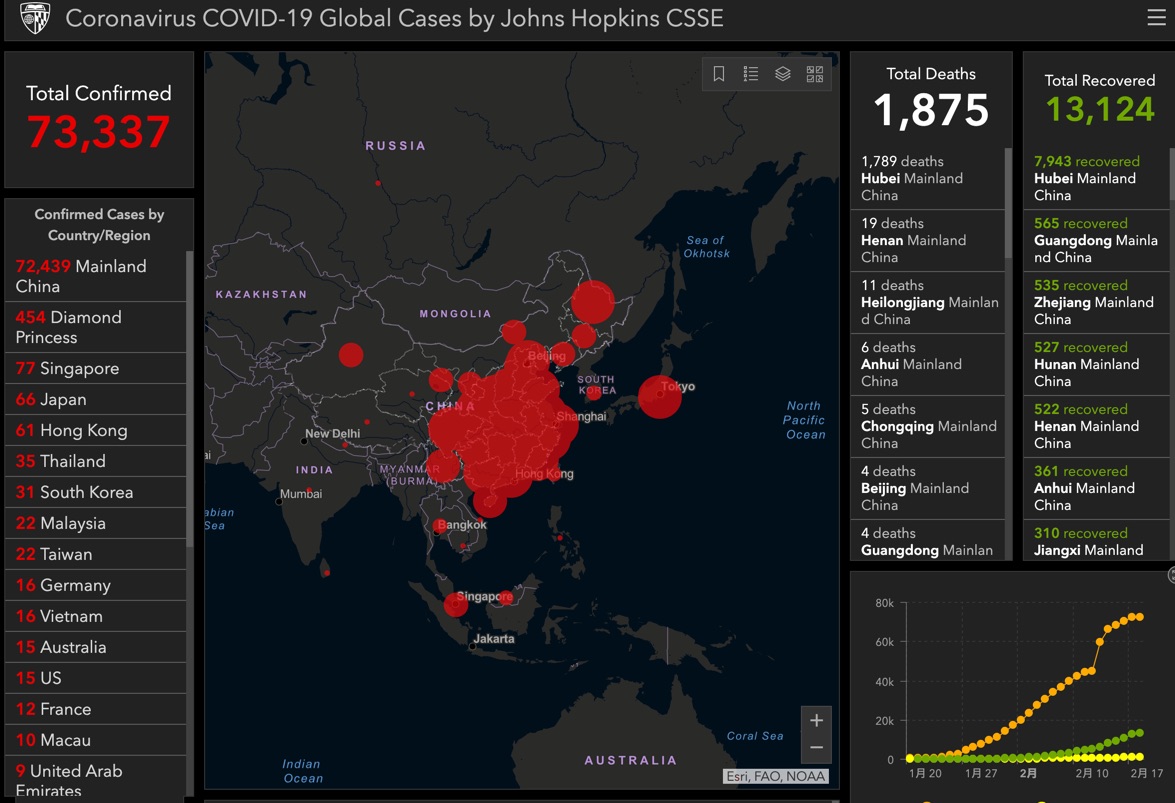Open the map layers list
Image resolution: width=1175 pixels, height=803 pixels.
coord(782,73)
